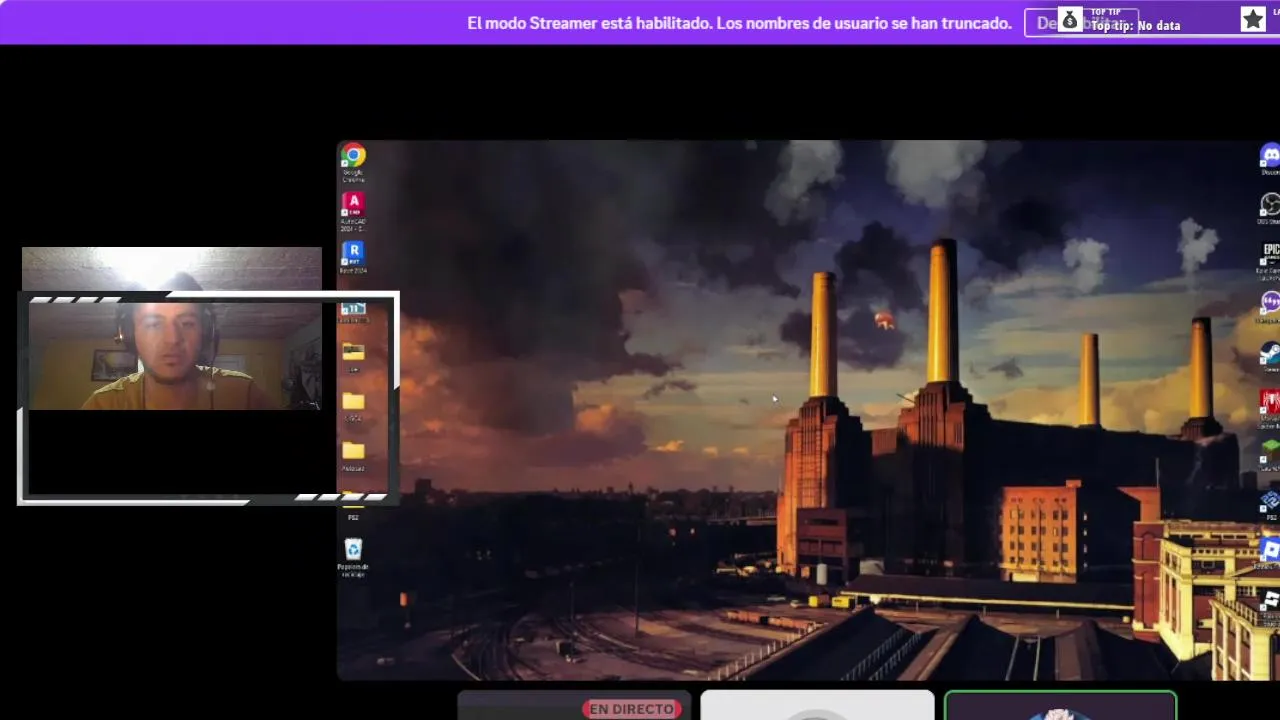1280x720 pixels.
Task: Select the green-outlined participant tile
Action: [x=1060, y=705]
